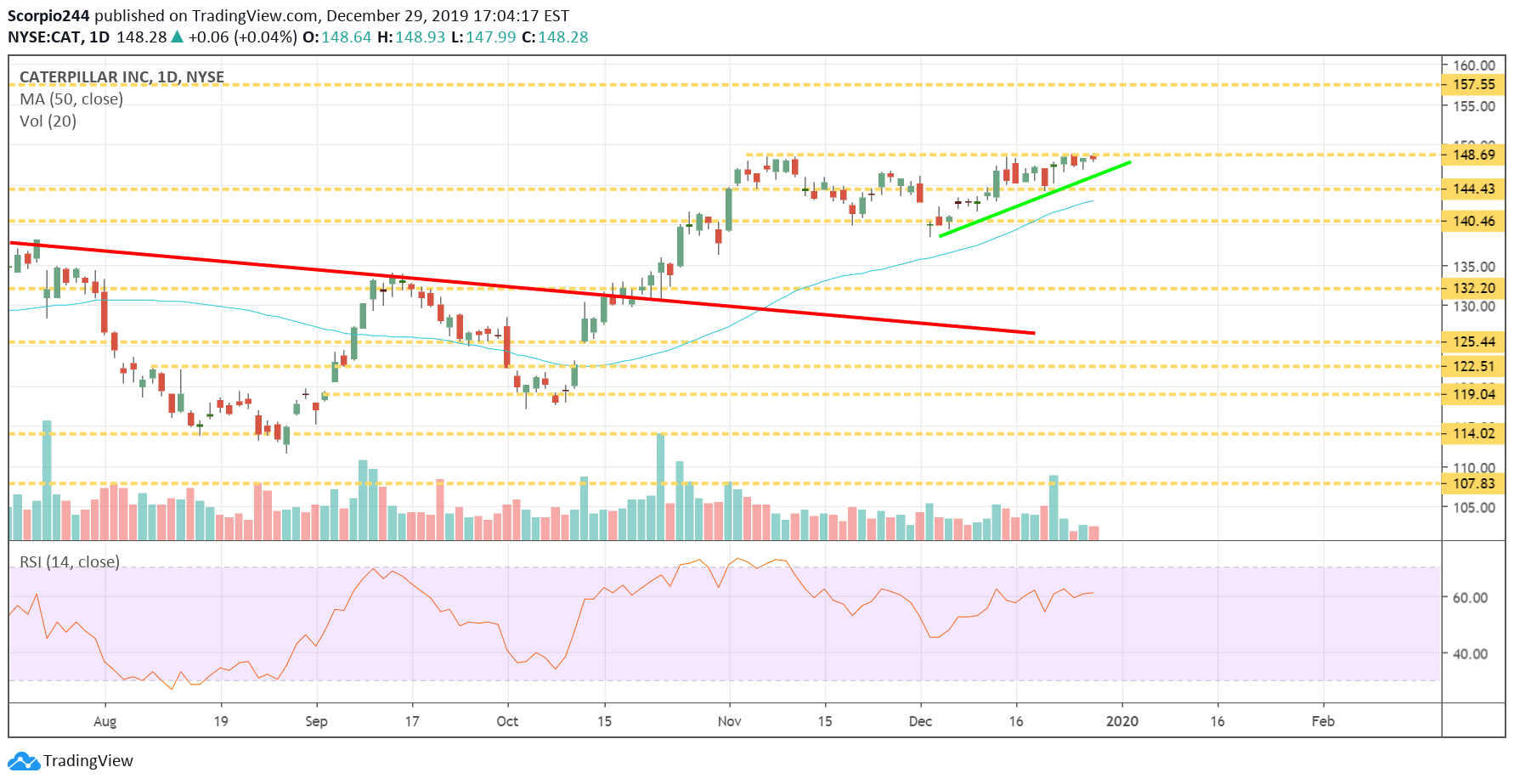Click the TradingView cloud logo icon
The width and height of the screenshot is (1514, 784).
(x=24, y=761)
